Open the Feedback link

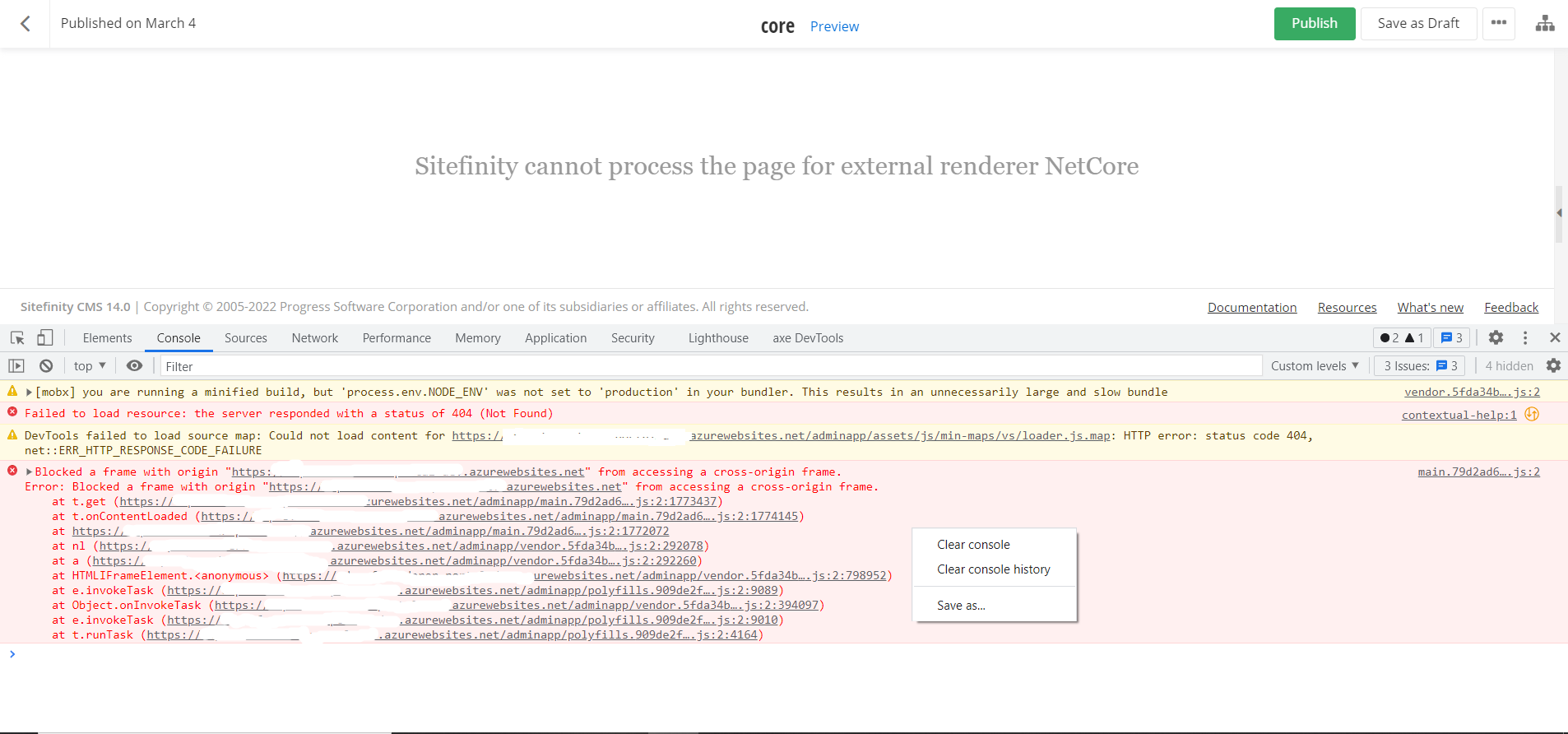(1511, 308)
